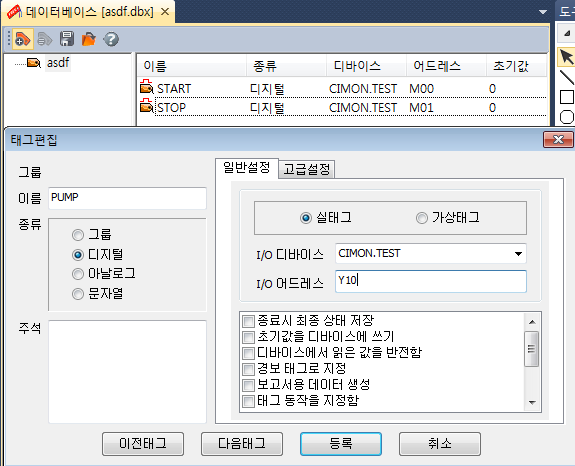Select the 문자열 type radio button
This screenshot has width=575, height=466.
click(78, 294)
